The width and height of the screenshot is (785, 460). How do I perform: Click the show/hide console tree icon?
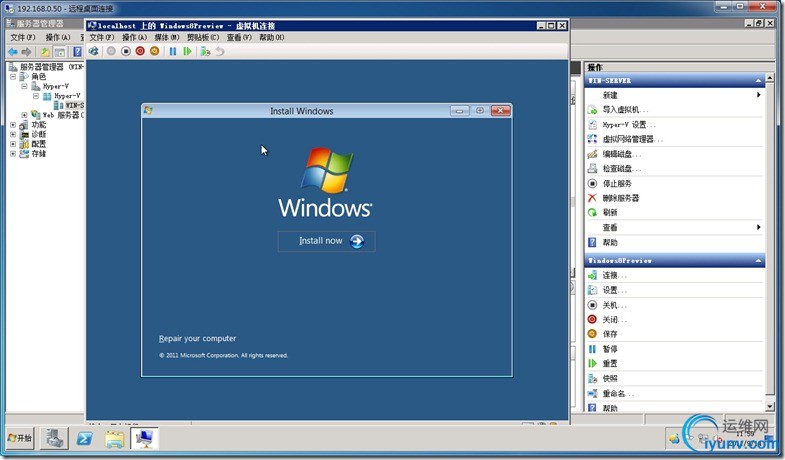(60, 52)
